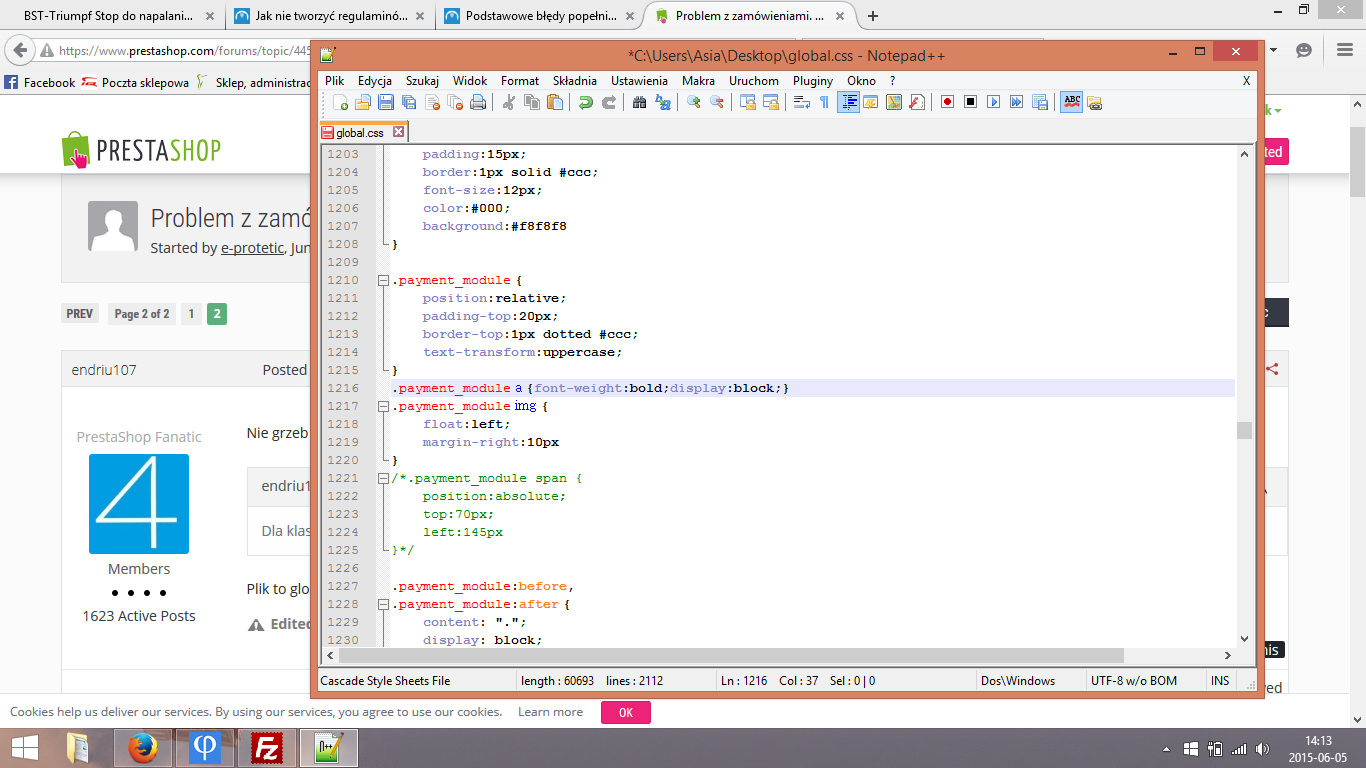1366x768 pixels.
Task: Collapse the .payment_module block at line 1210
Action: 383,281
